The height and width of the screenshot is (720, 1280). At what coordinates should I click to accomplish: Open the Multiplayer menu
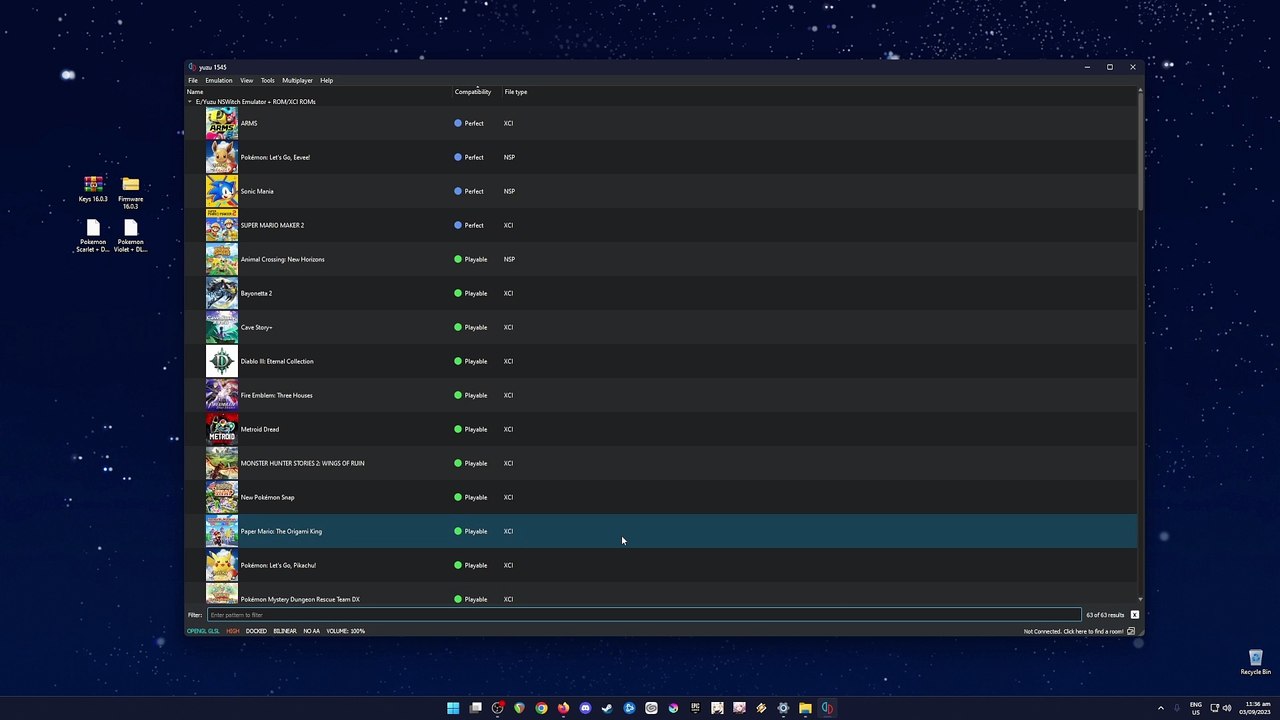(x=297, y=80)
